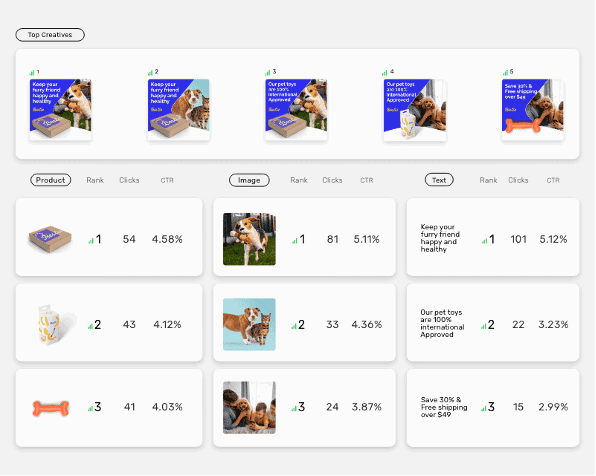This screenshot has height=476, width=596.
Task: Click the 43 clicks value
Action: pyautogui.click(x=129, y=325)
